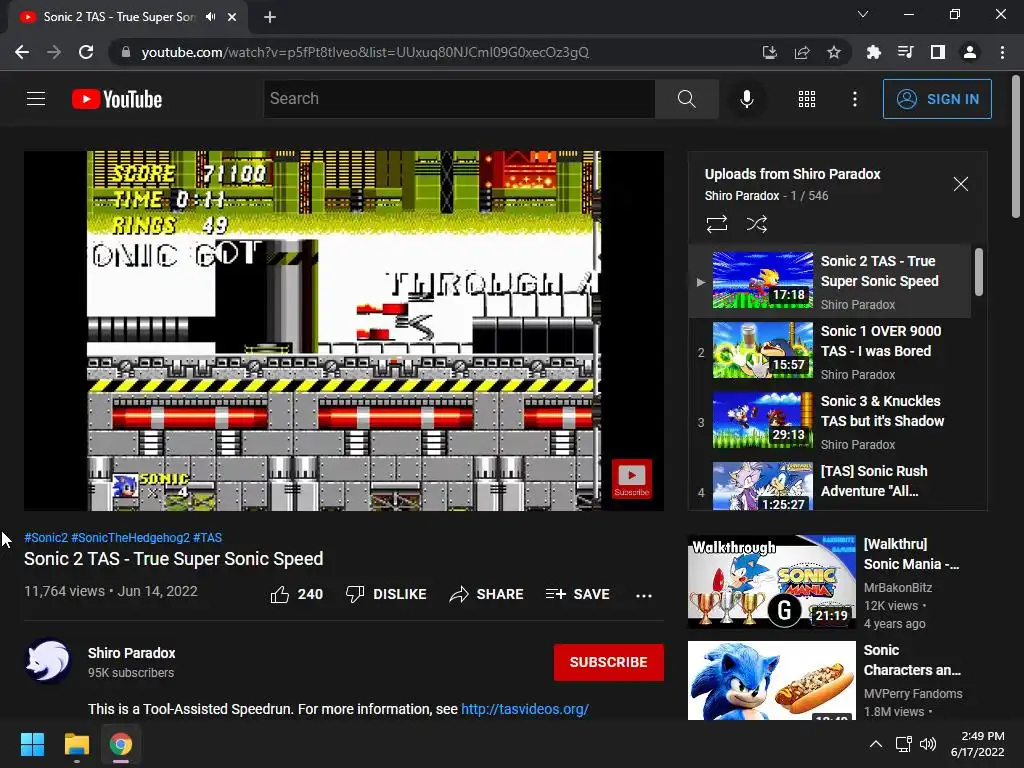Viewport: 1024px width, 768px height.
Task: Open Shiro Paradox channel name link
Action: click(131, 653)
